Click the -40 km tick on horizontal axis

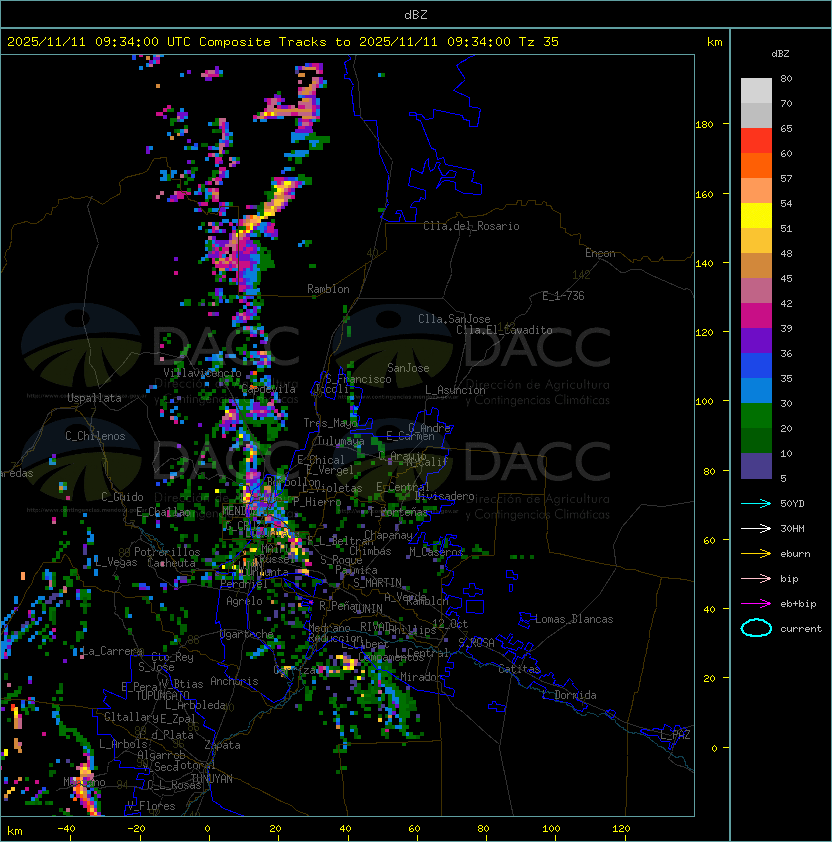[x=66, y=829]
